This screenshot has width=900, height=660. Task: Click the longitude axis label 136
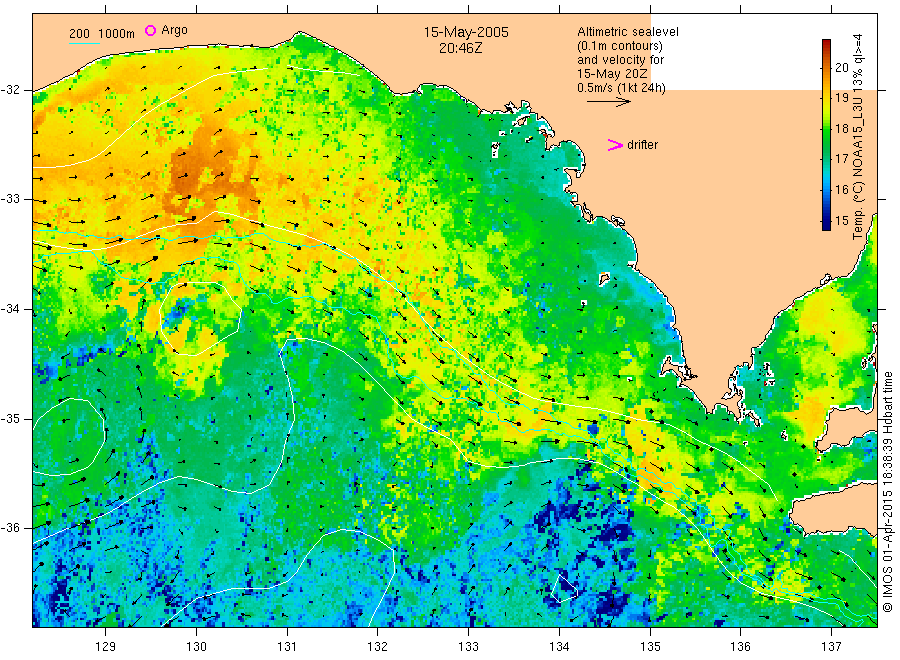point(740,647)
